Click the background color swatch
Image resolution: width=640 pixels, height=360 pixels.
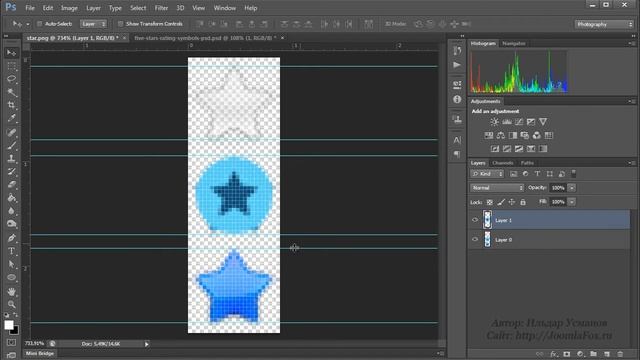pos(16,331)
